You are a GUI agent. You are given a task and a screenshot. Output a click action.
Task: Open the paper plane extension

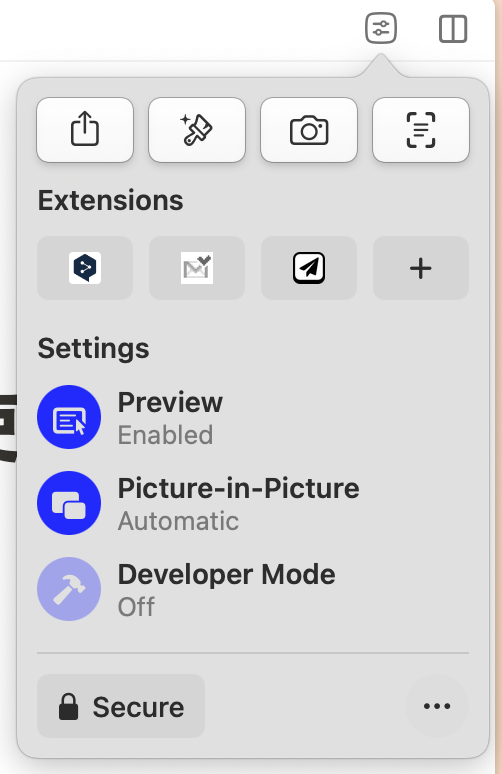(309, 268)
